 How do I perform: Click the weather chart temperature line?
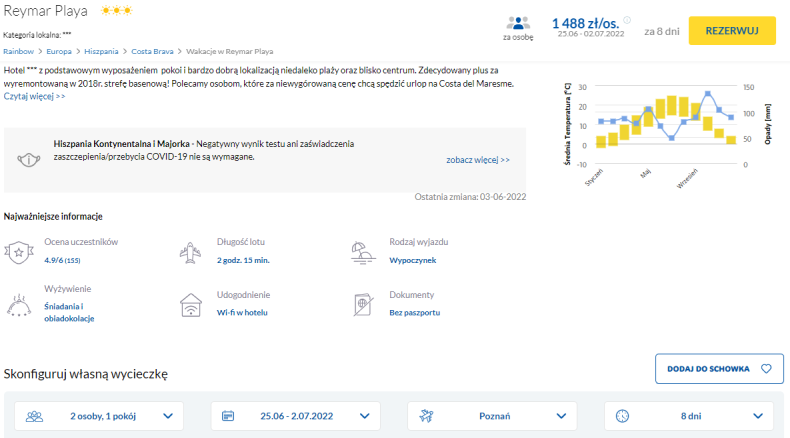click(x=666, y=115)
